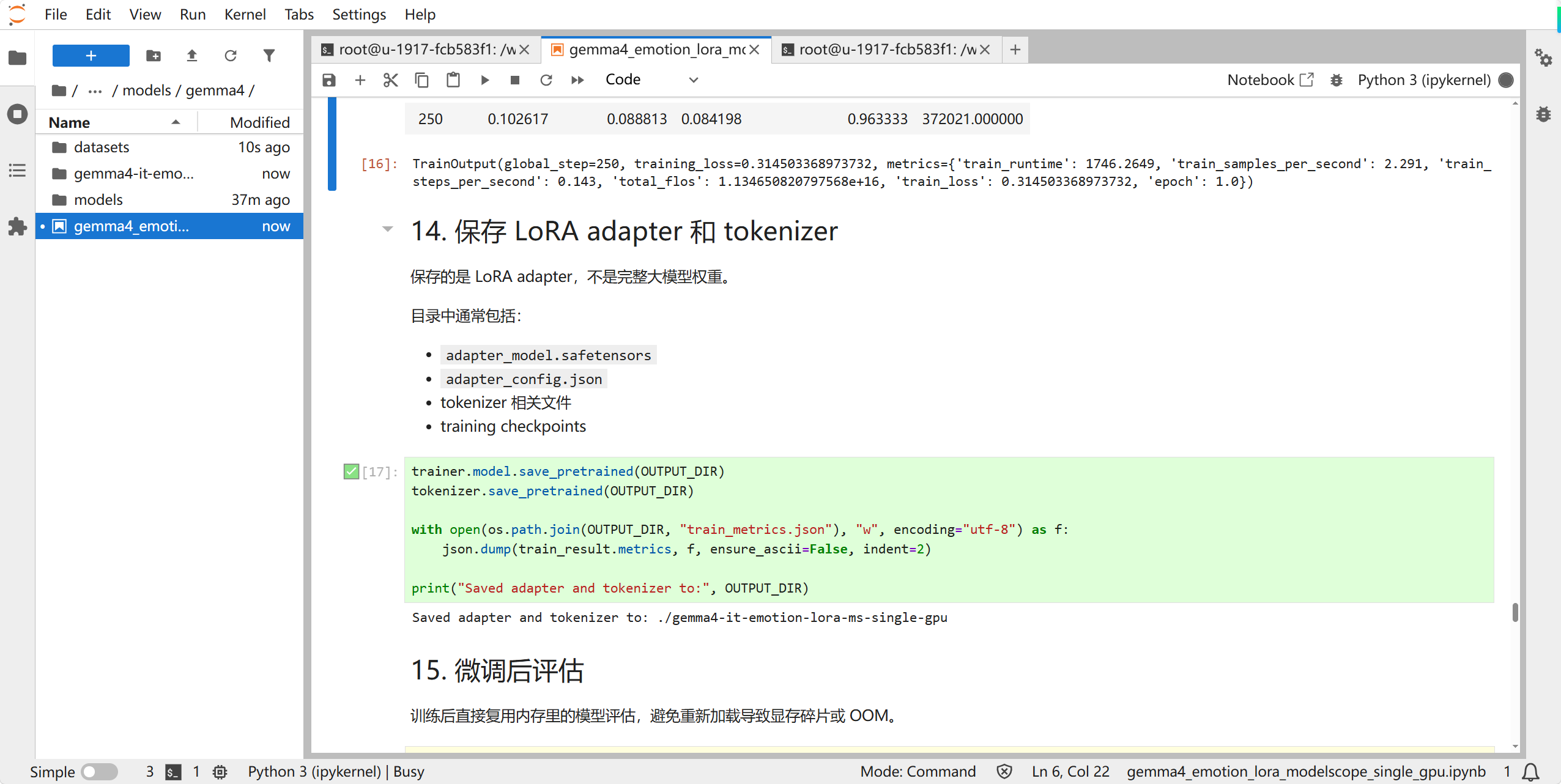
Task: Click the Ln 6, Col 22 indicator
Action: click(1070, 772)
